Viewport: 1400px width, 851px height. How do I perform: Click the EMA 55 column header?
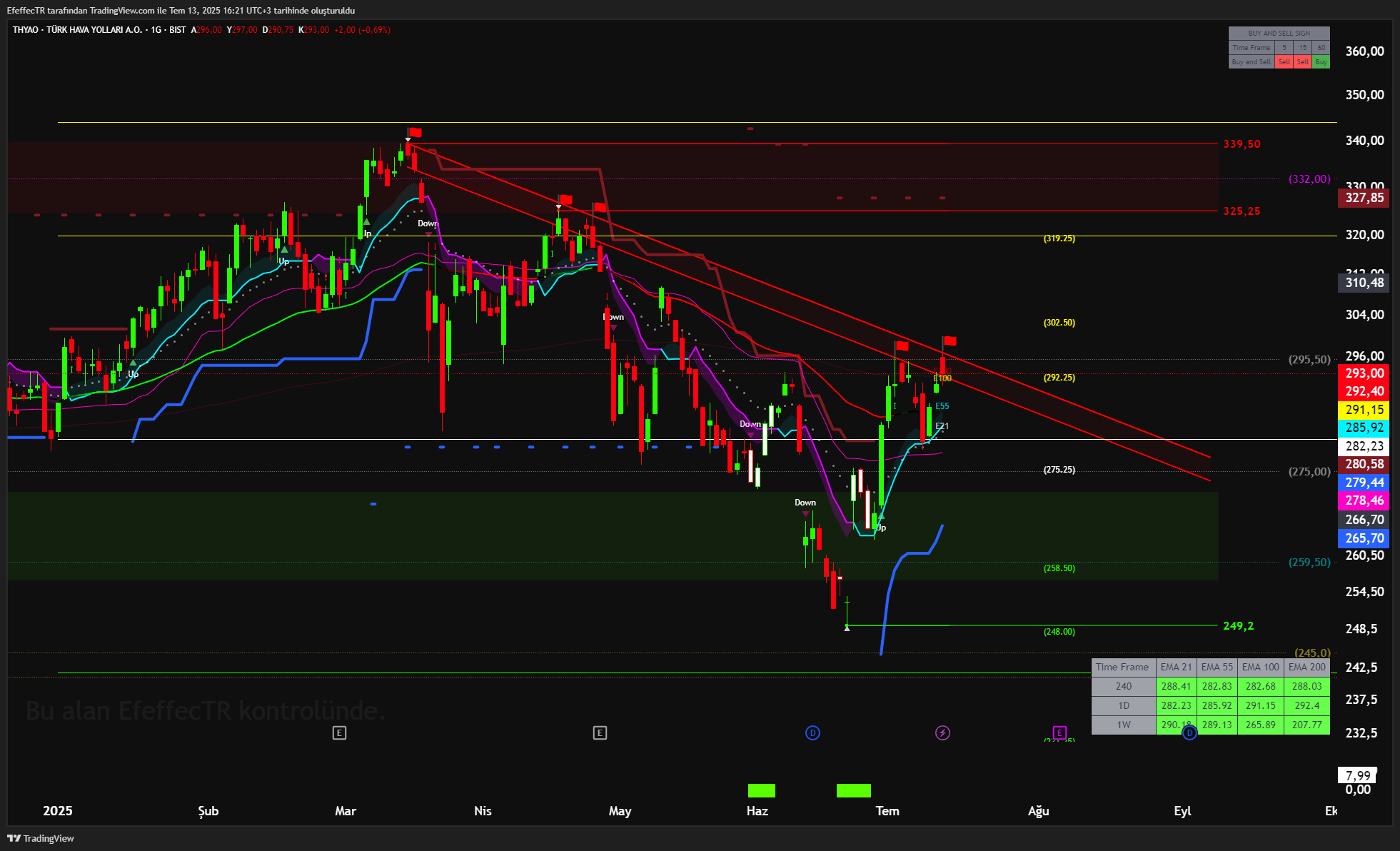point(1217,667)
